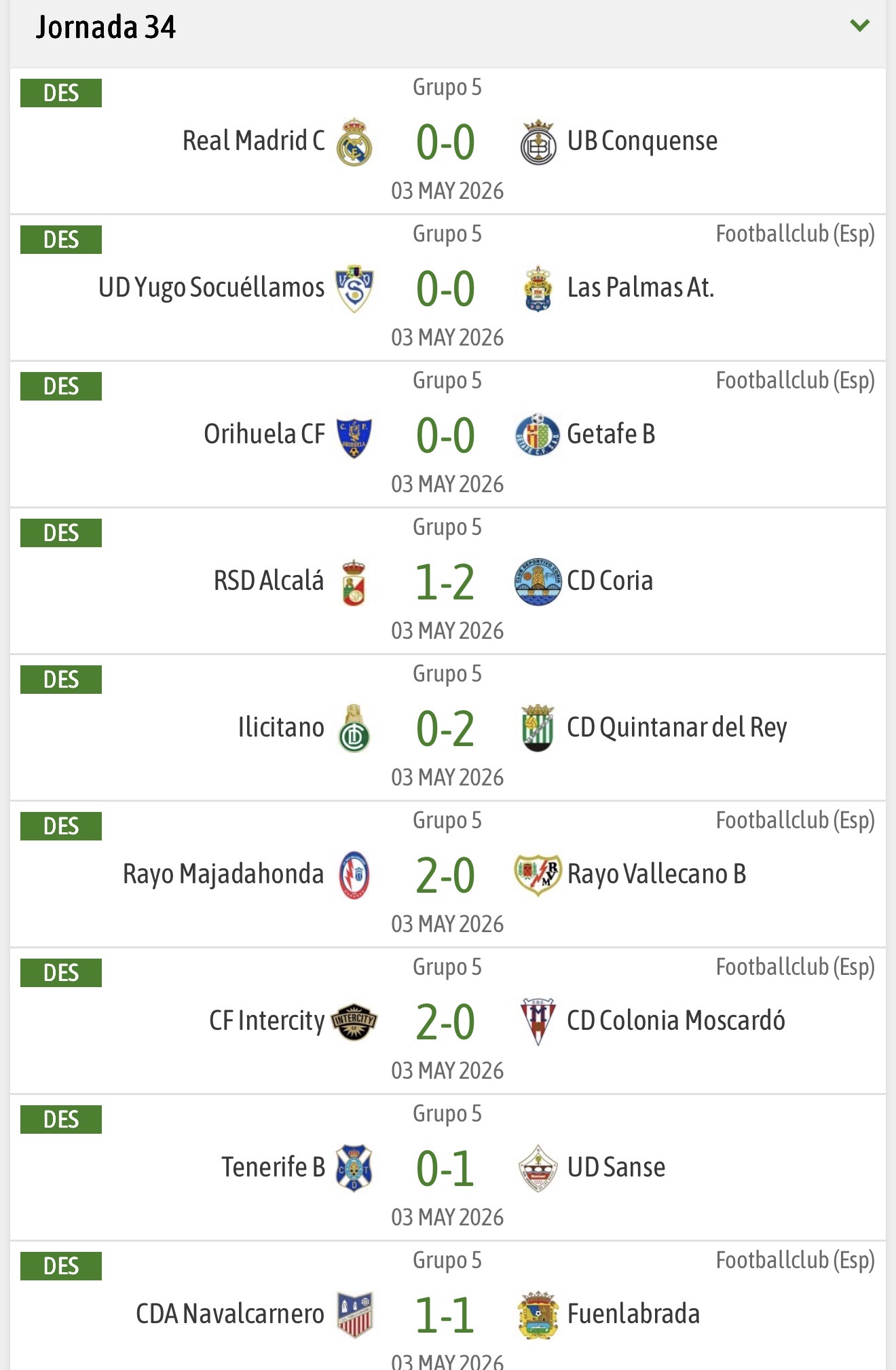Image resolution: width=896 pixels, height=1370 pixels.
Task: Open the RSD Alcalá 1-2 score
Action: (445, 582)
